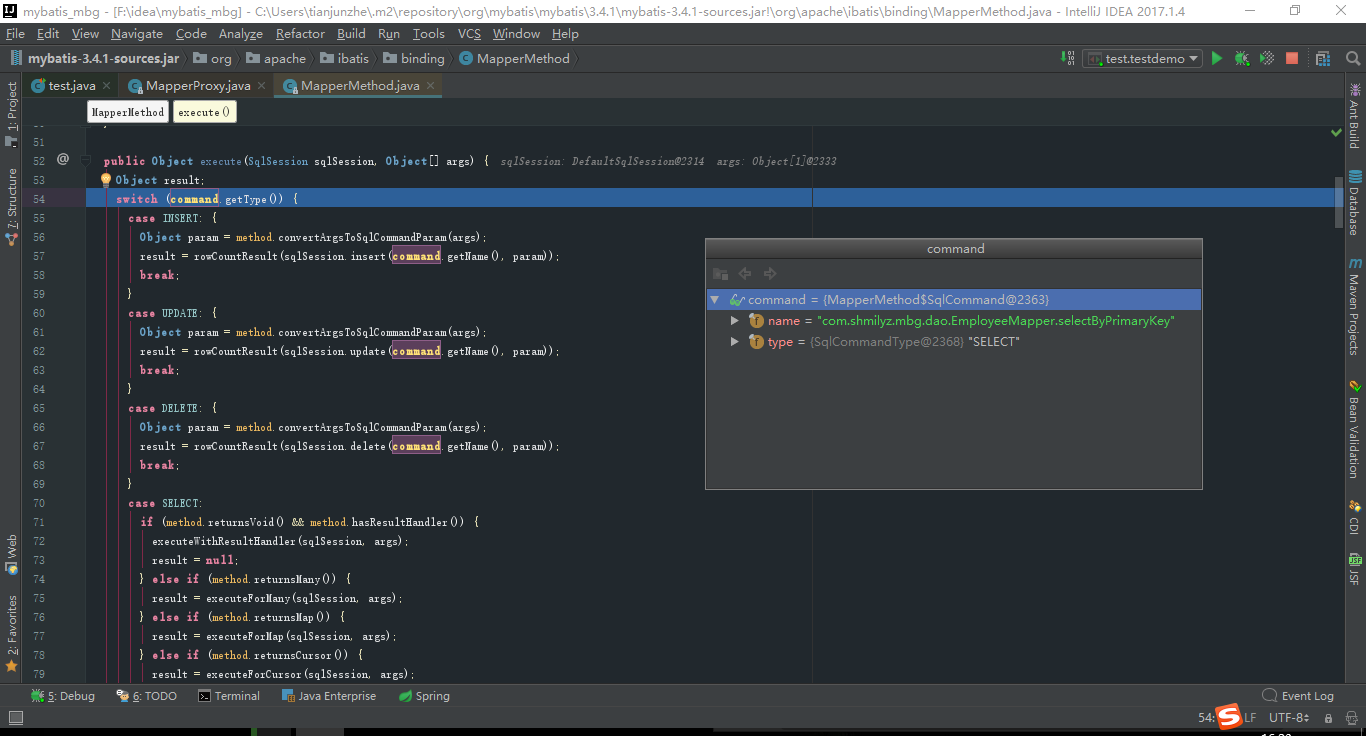The height and width of the screenshot is (736, 1366).
Task: Expand the type variable in command popup
Action: 734,341
